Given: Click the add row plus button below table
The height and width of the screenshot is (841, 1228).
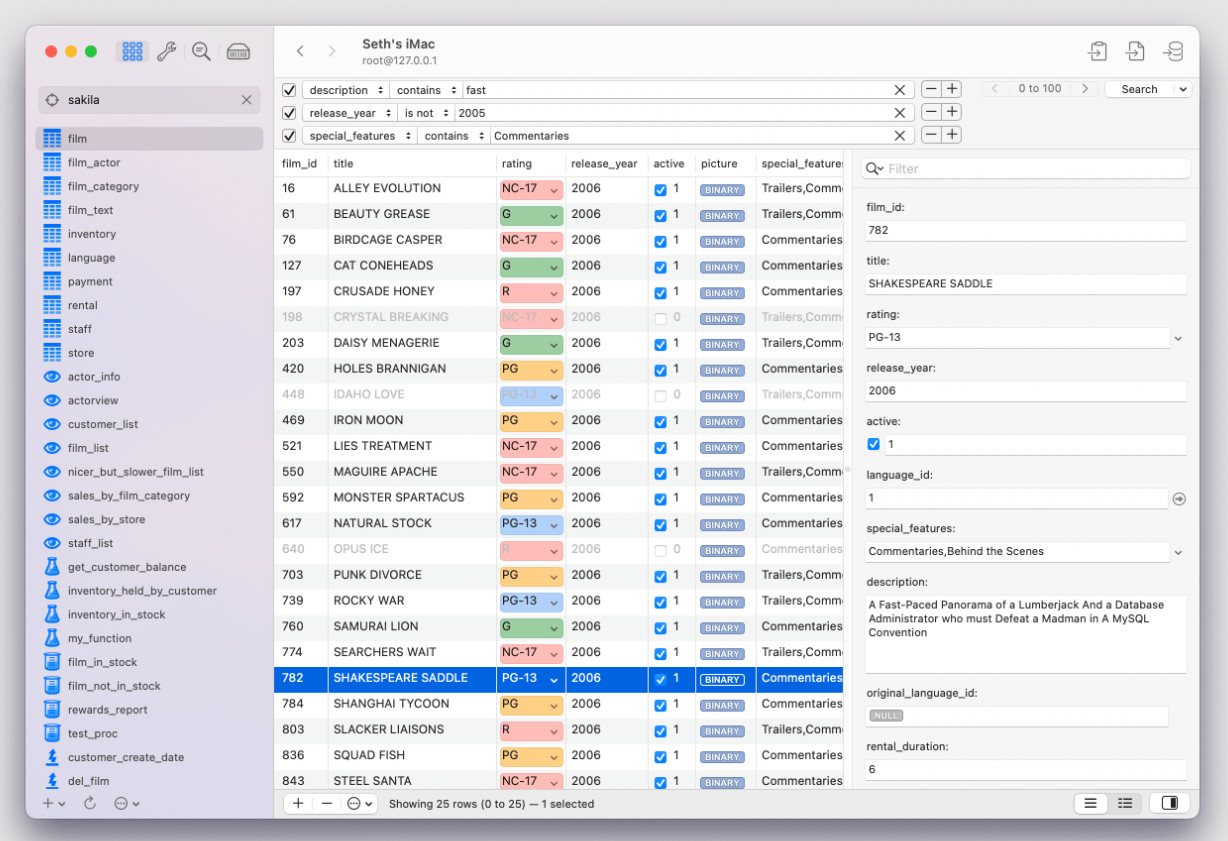Looking at the screenshot, I should (298, 804).
